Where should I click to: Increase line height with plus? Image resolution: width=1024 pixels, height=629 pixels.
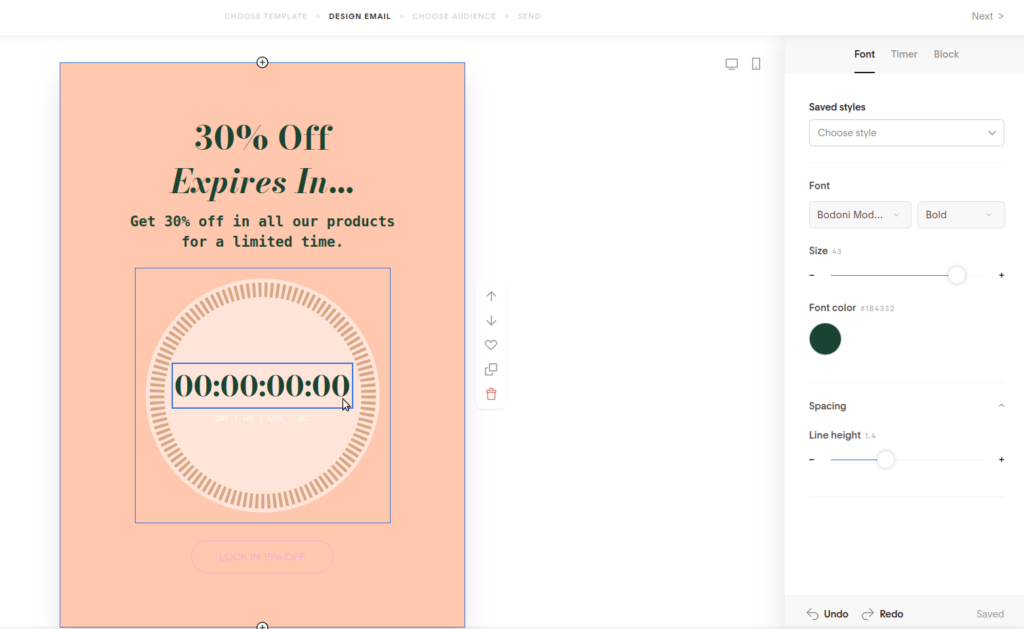click(1001, 460)
